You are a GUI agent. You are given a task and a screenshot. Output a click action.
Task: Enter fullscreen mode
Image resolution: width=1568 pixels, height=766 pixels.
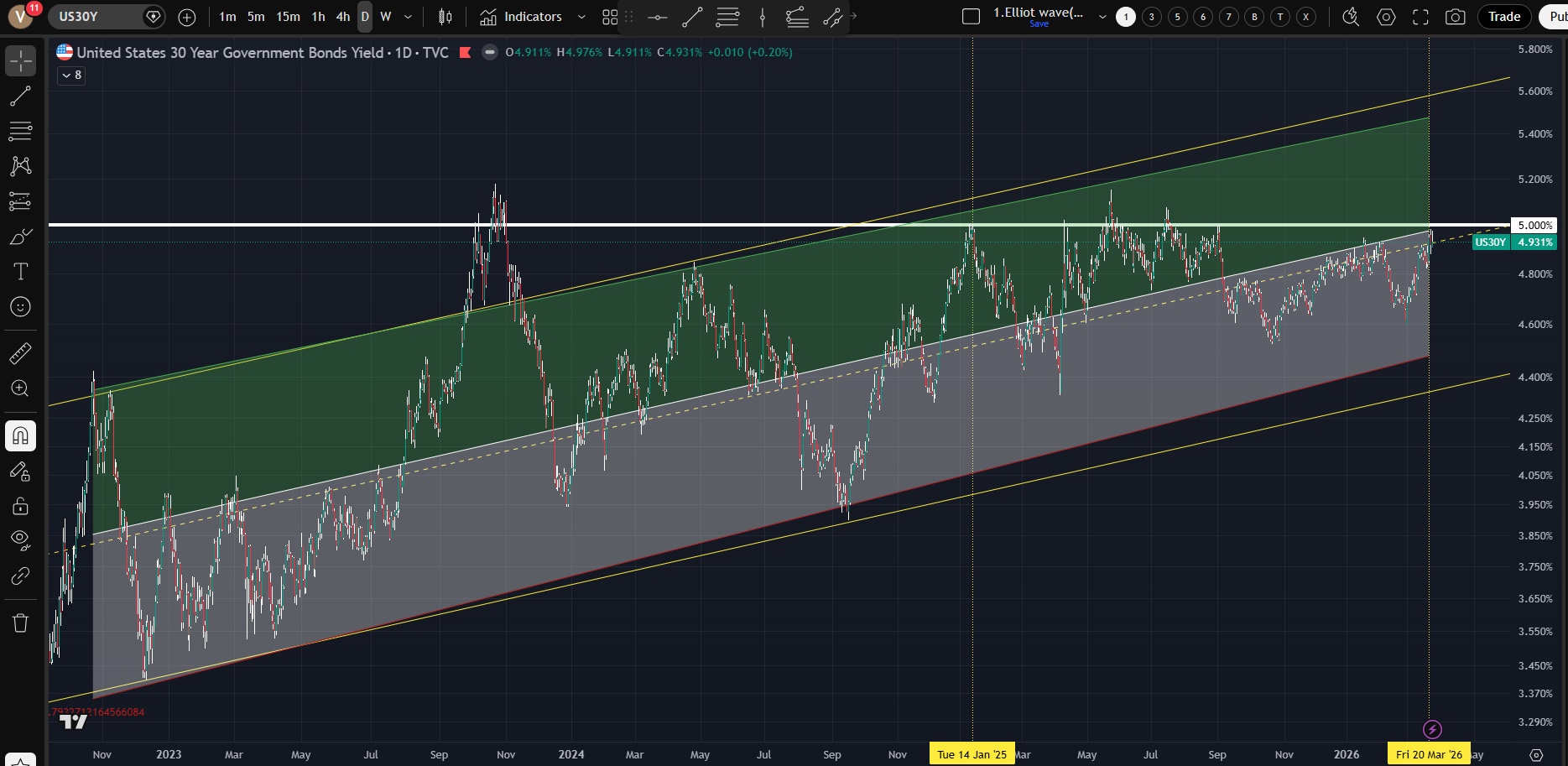(1420, 17)
